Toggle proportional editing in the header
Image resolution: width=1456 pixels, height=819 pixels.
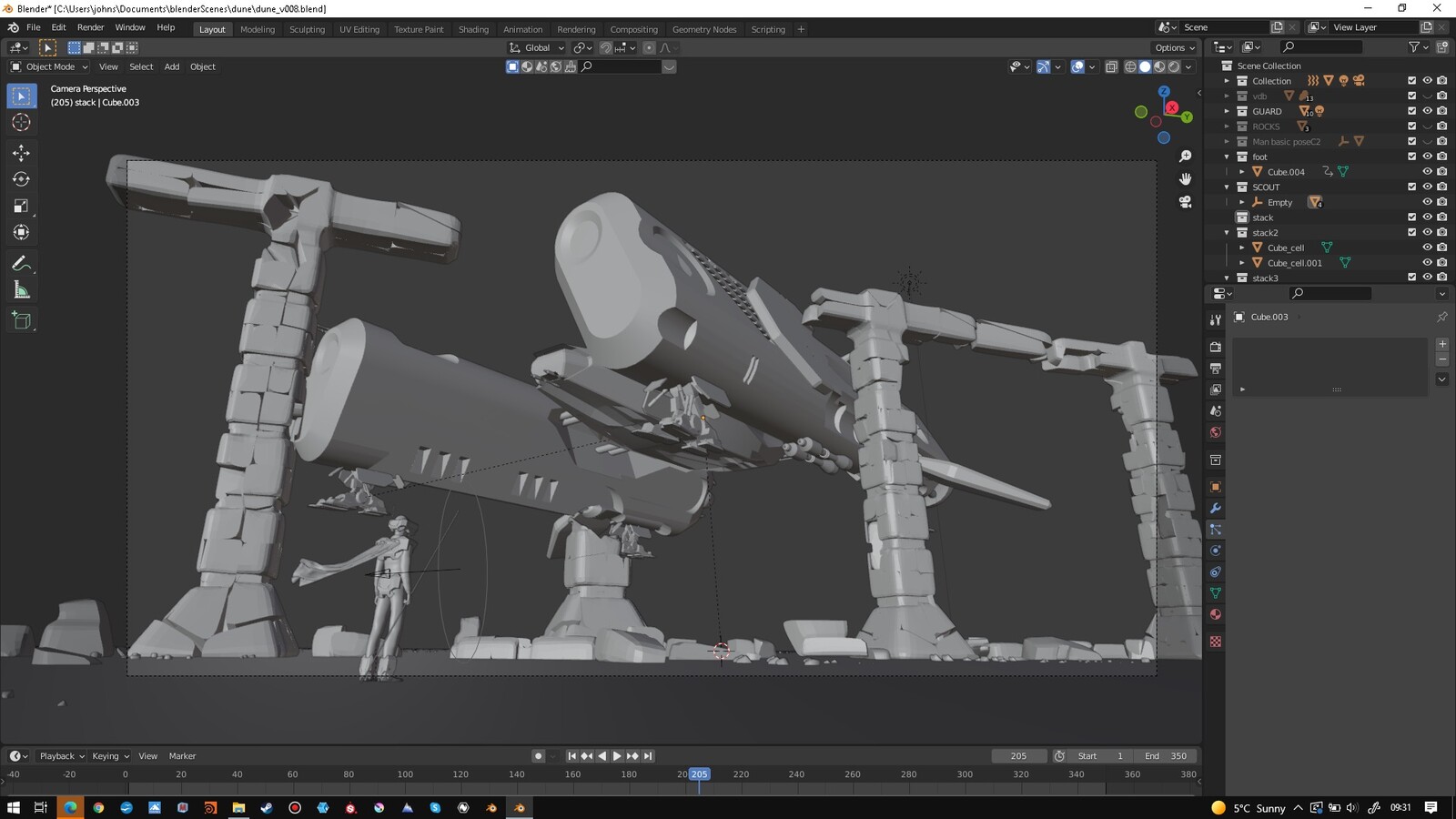tap(649, 47)
